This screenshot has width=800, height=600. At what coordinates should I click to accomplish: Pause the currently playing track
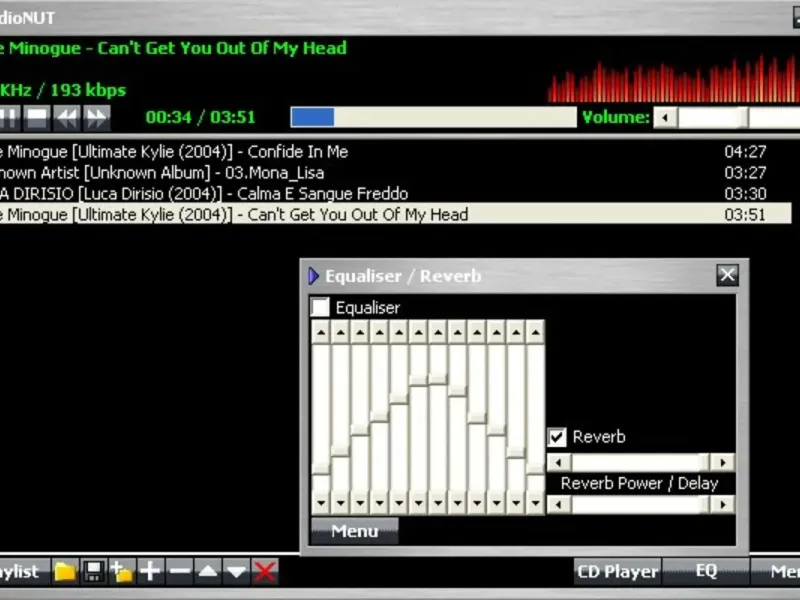pos(9,118)
